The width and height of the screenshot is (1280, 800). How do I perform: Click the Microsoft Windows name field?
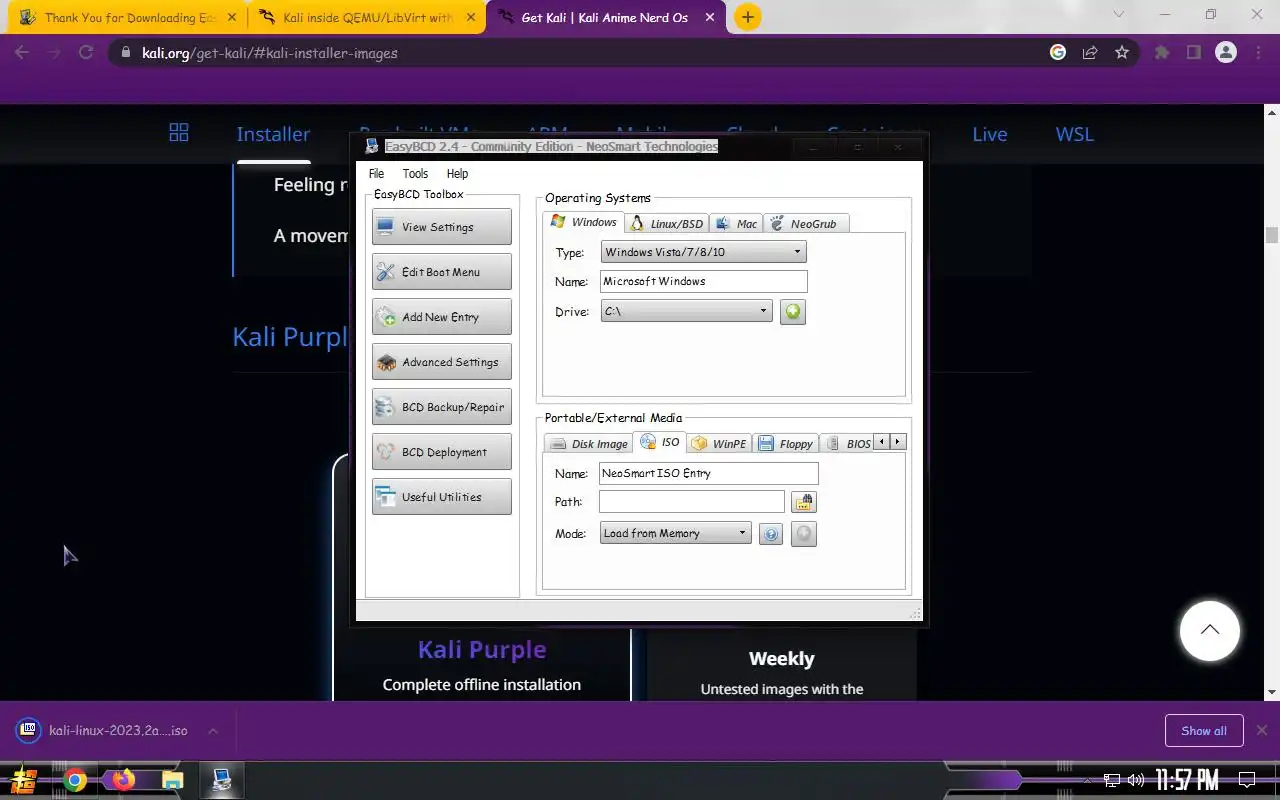click(x=703, y=281)
